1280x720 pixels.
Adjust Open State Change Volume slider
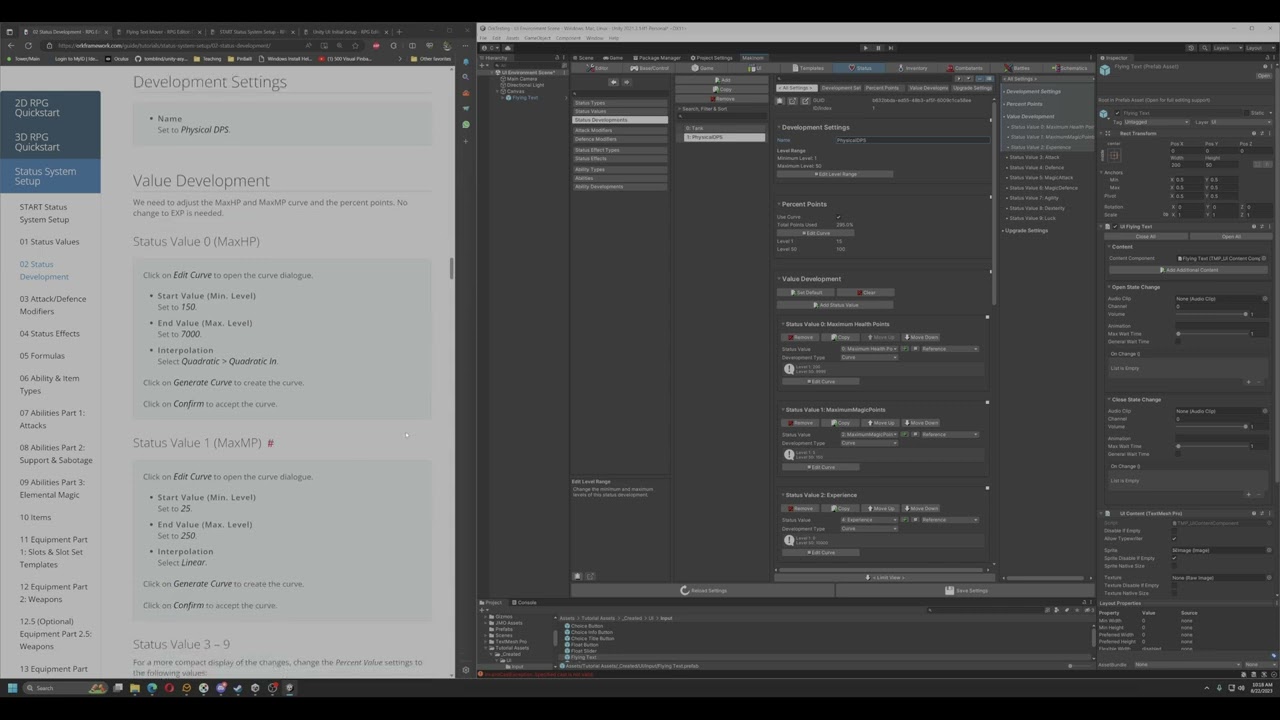click(x=1213, y=314)
